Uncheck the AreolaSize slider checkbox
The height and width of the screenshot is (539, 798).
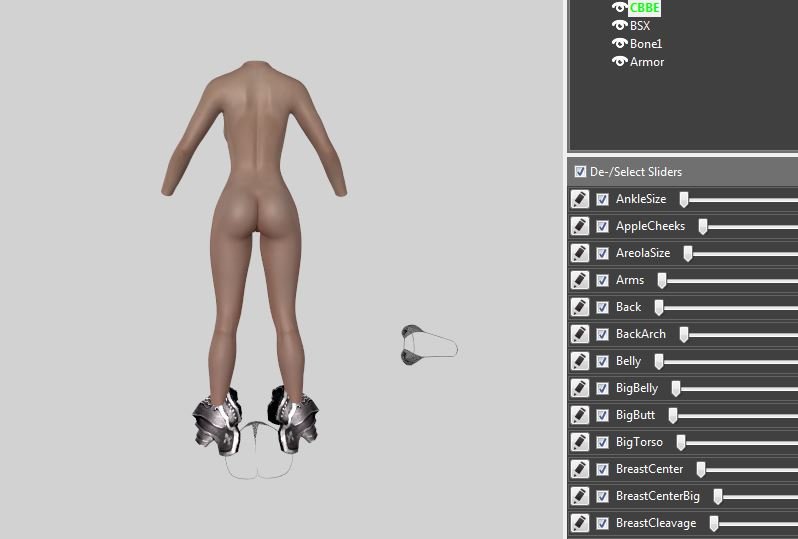click(x=602, y=253)
